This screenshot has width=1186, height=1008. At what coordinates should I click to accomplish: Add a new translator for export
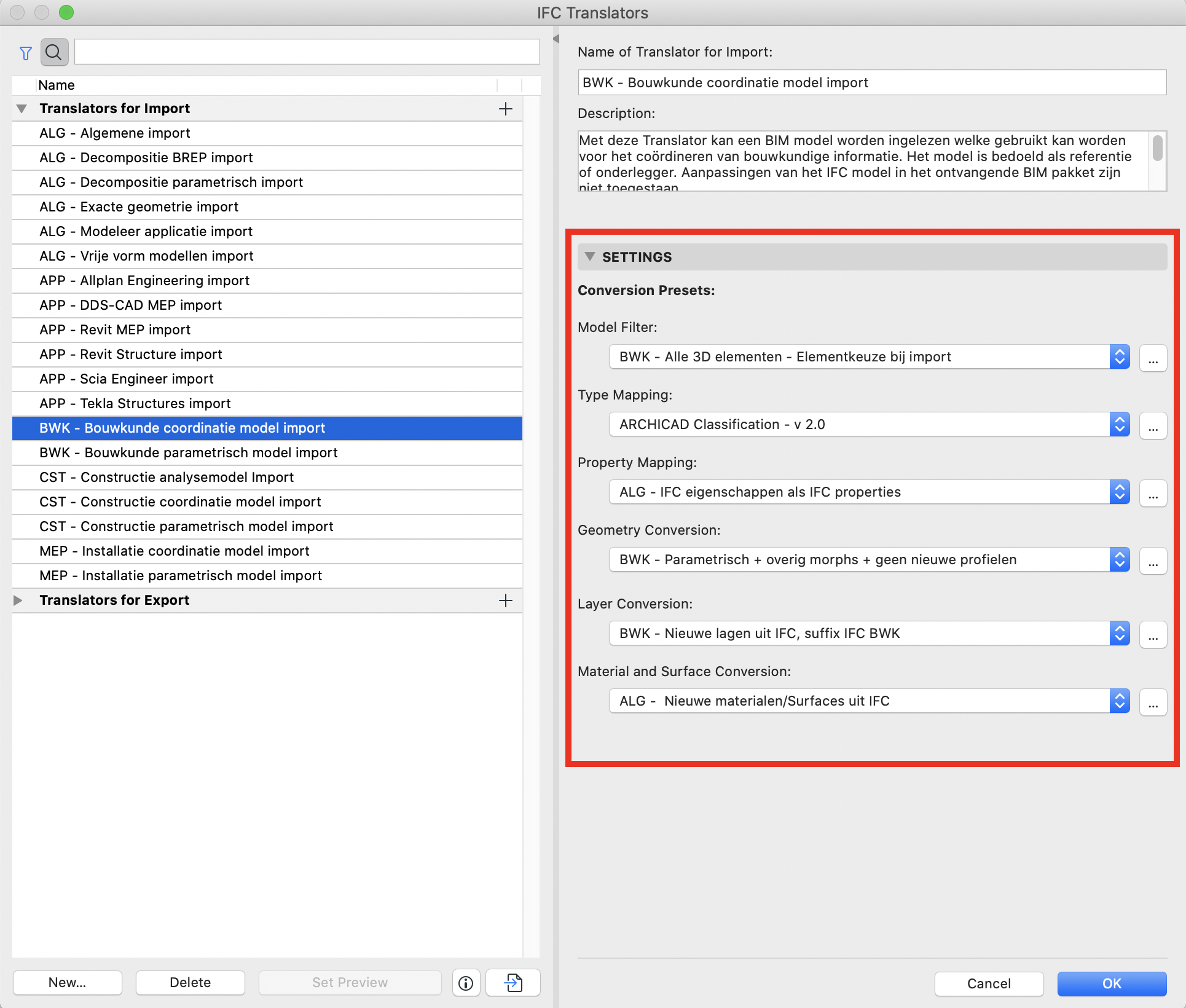506,600
